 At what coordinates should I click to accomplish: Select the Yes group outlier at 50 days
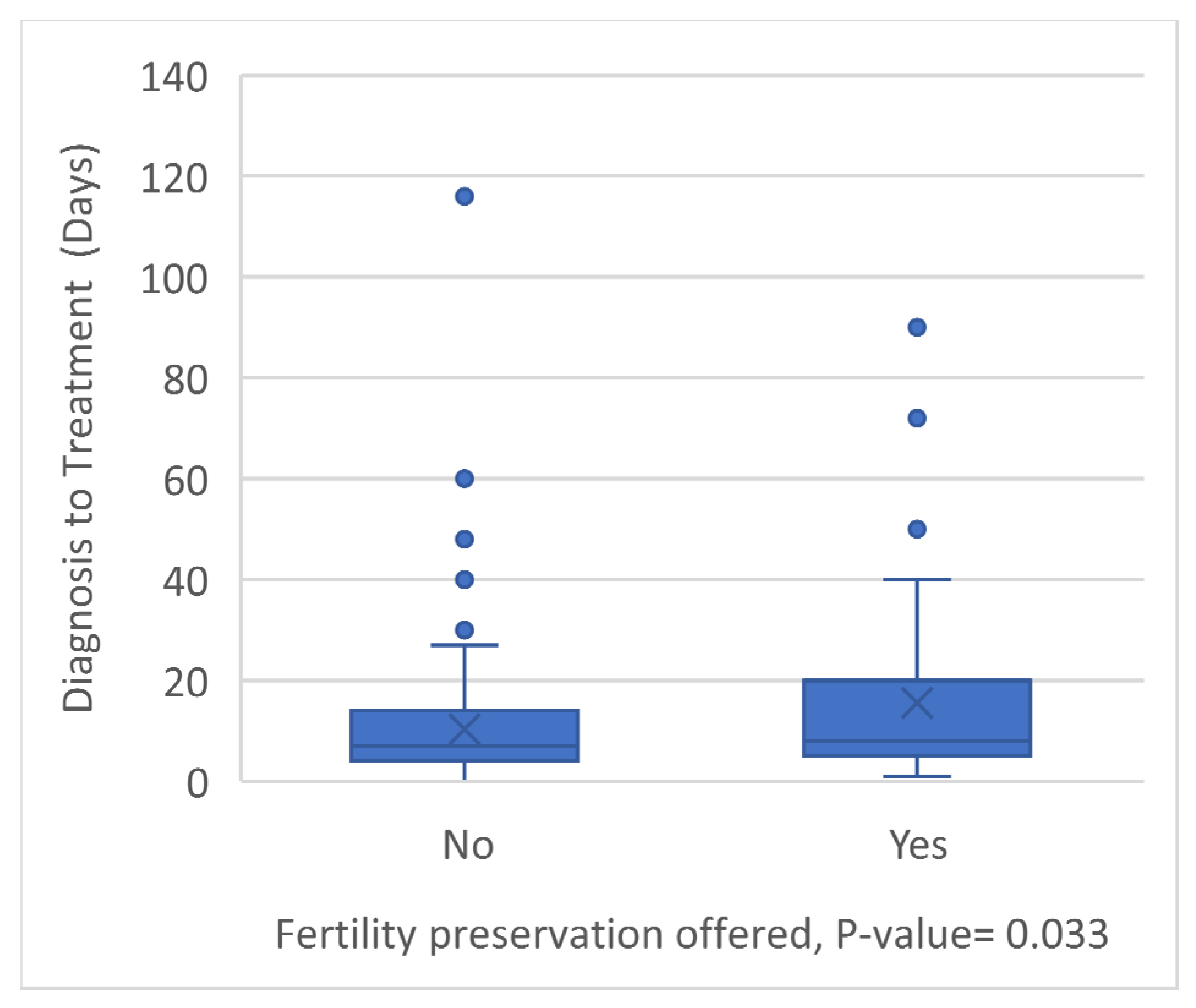point(916,529)
